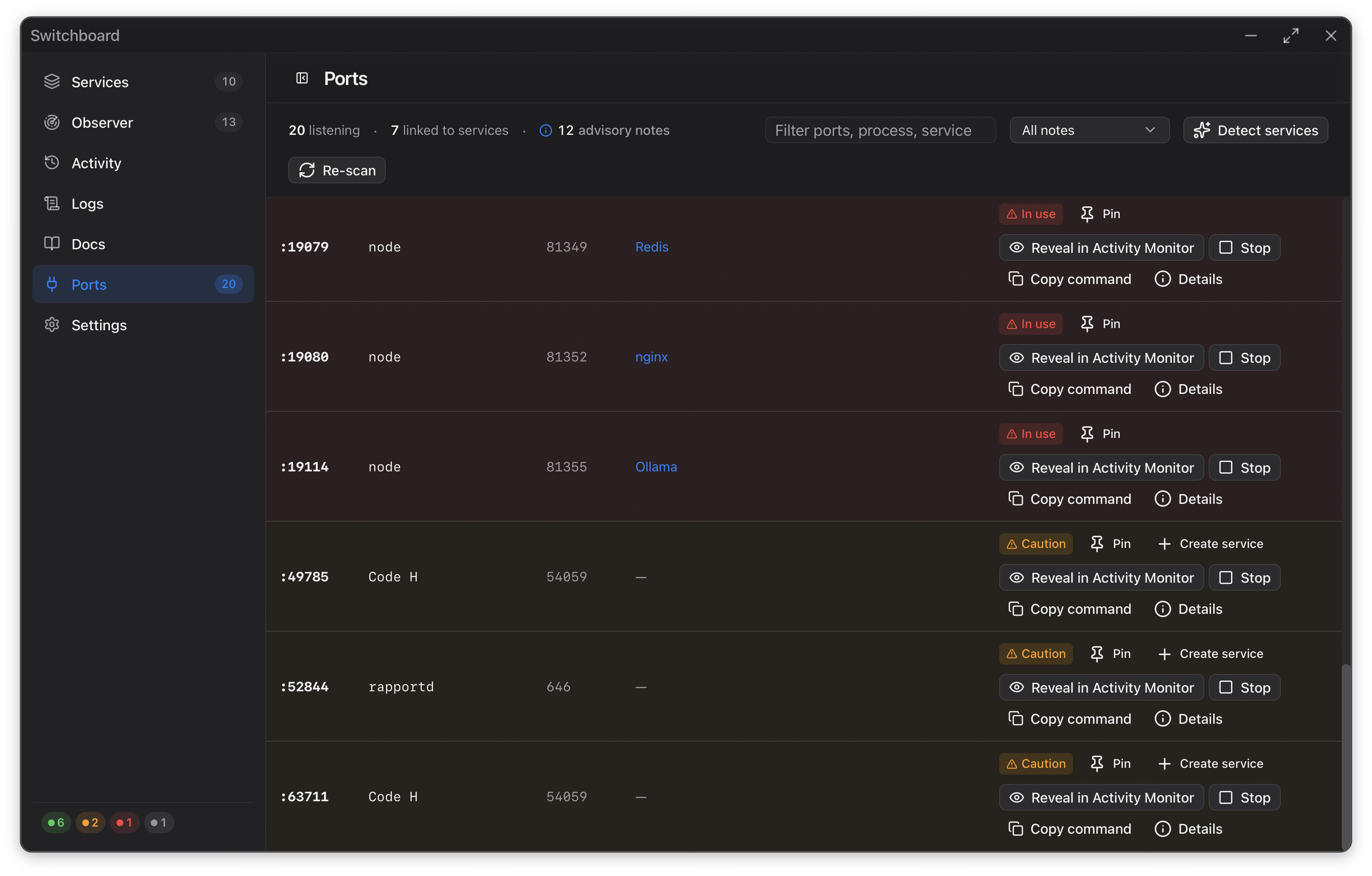Open the Ollama service link

point(656,467)
